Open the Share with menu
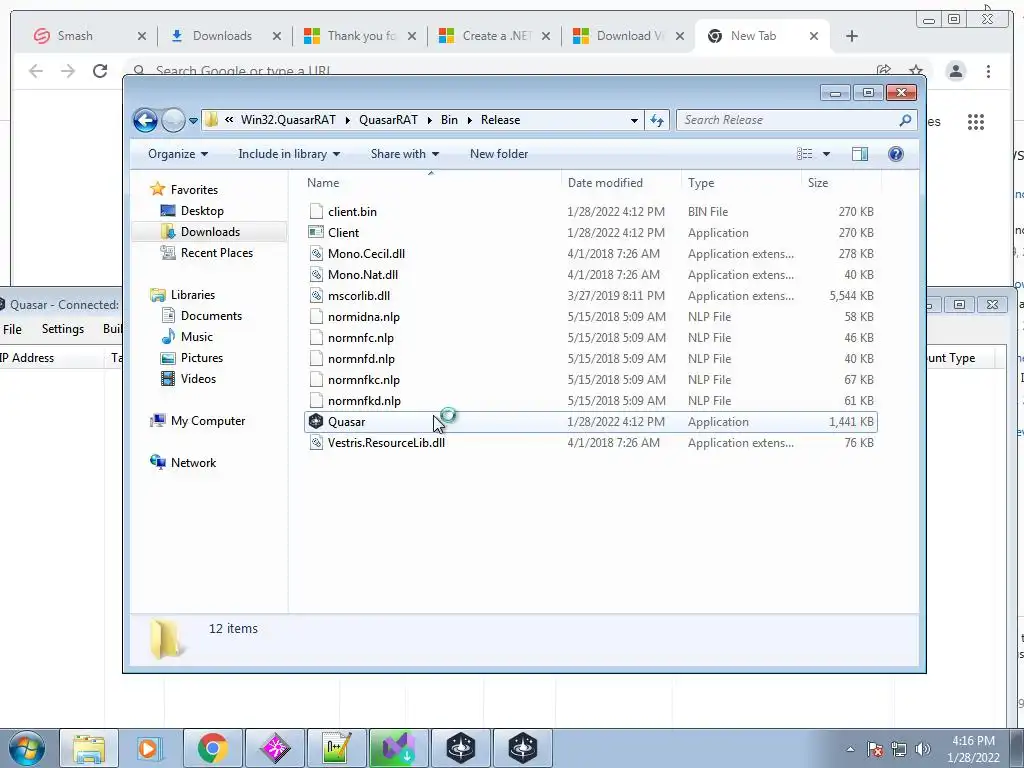 pos(404,154)
